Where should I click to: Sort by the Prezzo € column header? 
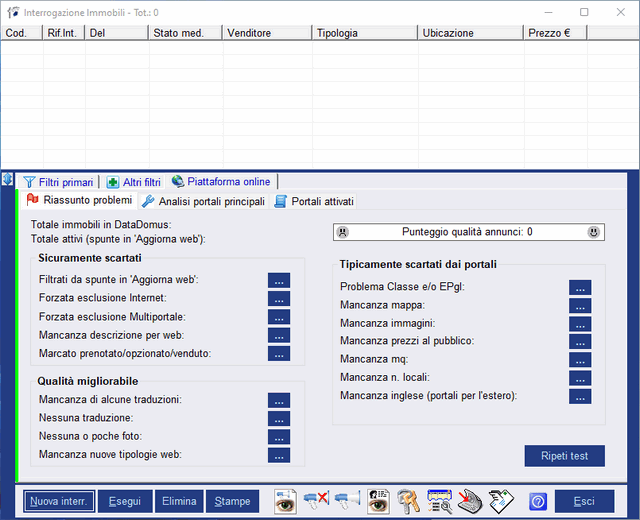pyautogui.click(x=556, y=33)
